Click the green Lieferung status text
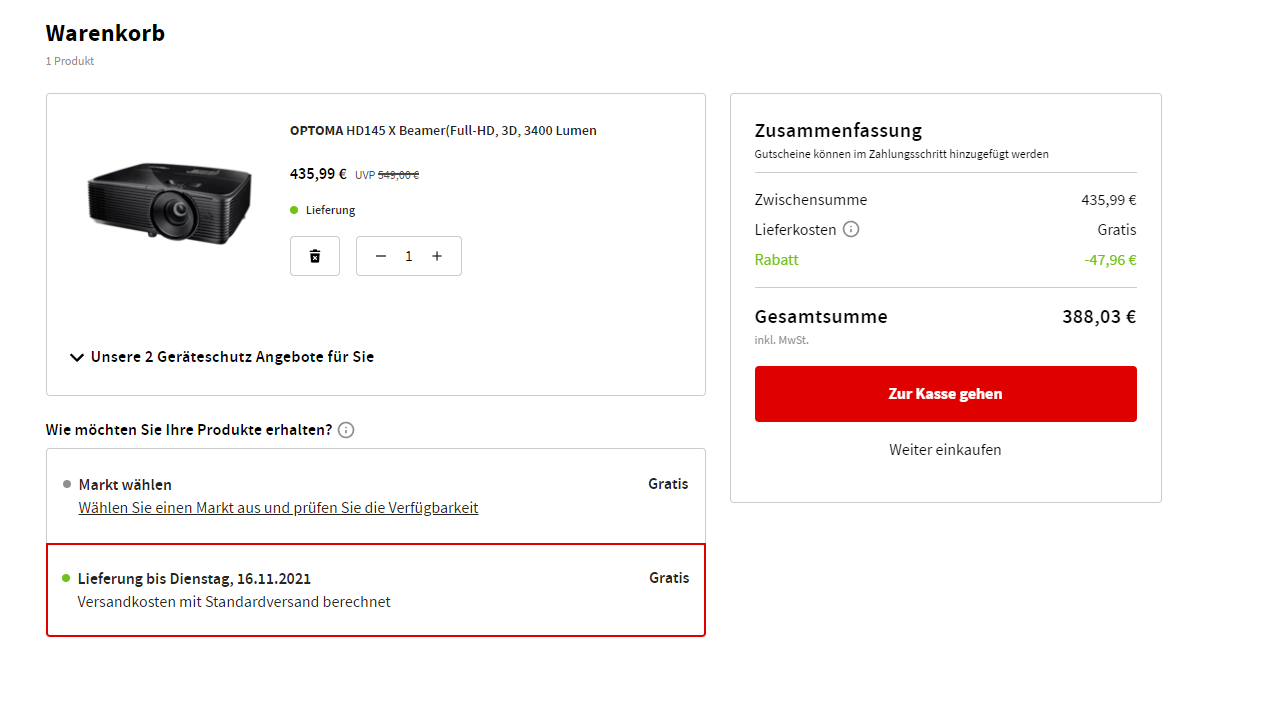1263x707 pixels. tap(330, 210)
